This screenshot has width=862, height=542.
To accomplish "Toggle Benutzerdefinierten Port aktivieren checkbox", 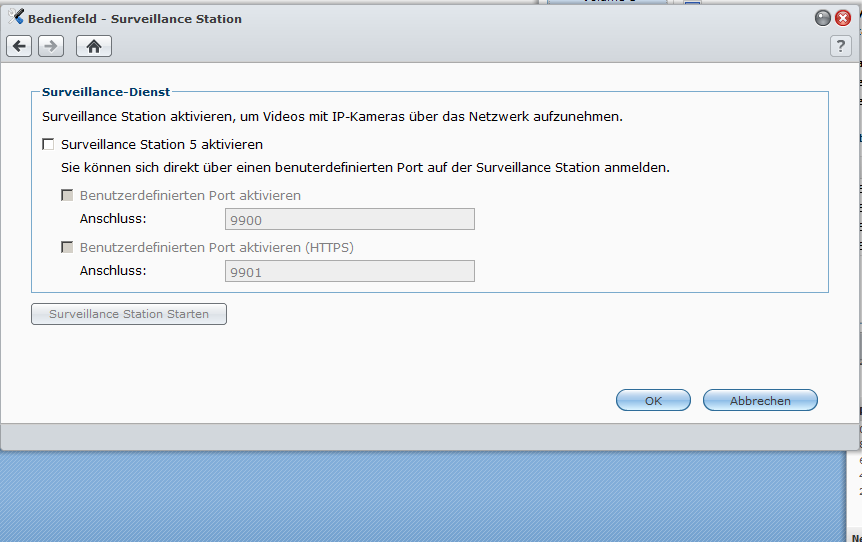I will 67,195.
